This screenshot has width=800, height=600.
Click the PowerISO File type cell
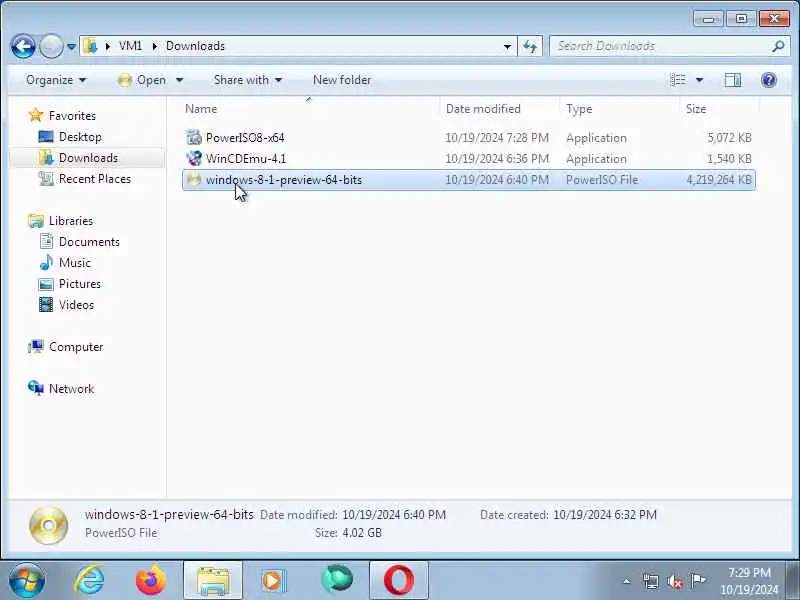602,180
